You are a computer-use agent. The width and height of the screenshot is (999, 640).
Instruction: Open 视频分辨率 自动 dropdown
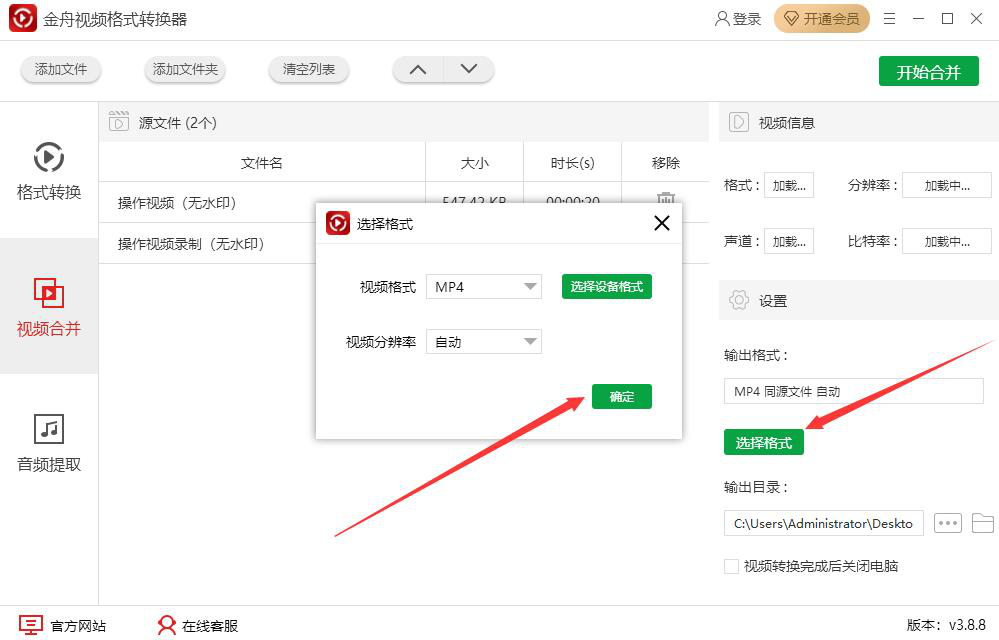click(484, 342)
